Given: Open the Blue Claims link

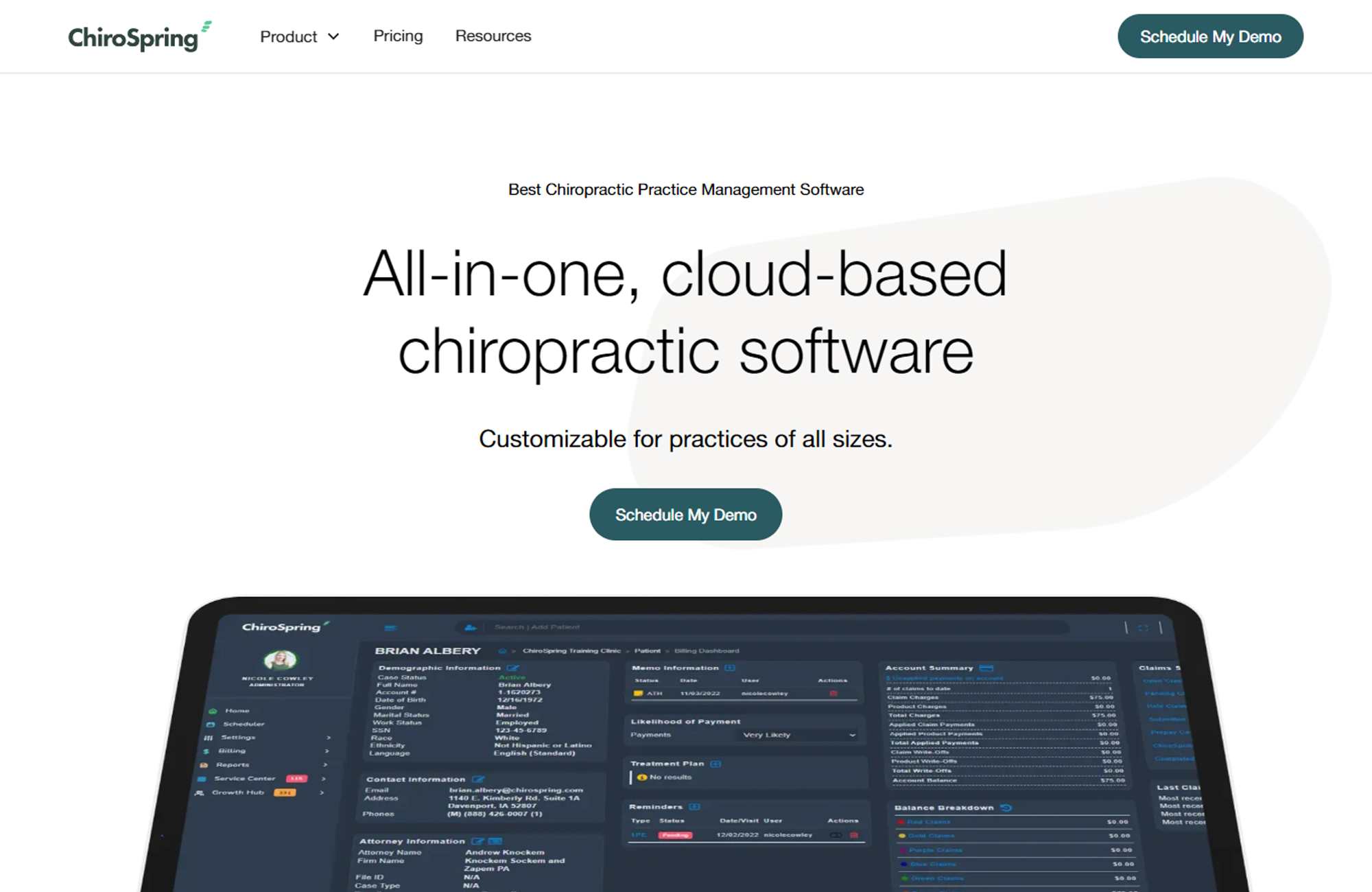Looking at the screenshot, I should coord(933,865).
